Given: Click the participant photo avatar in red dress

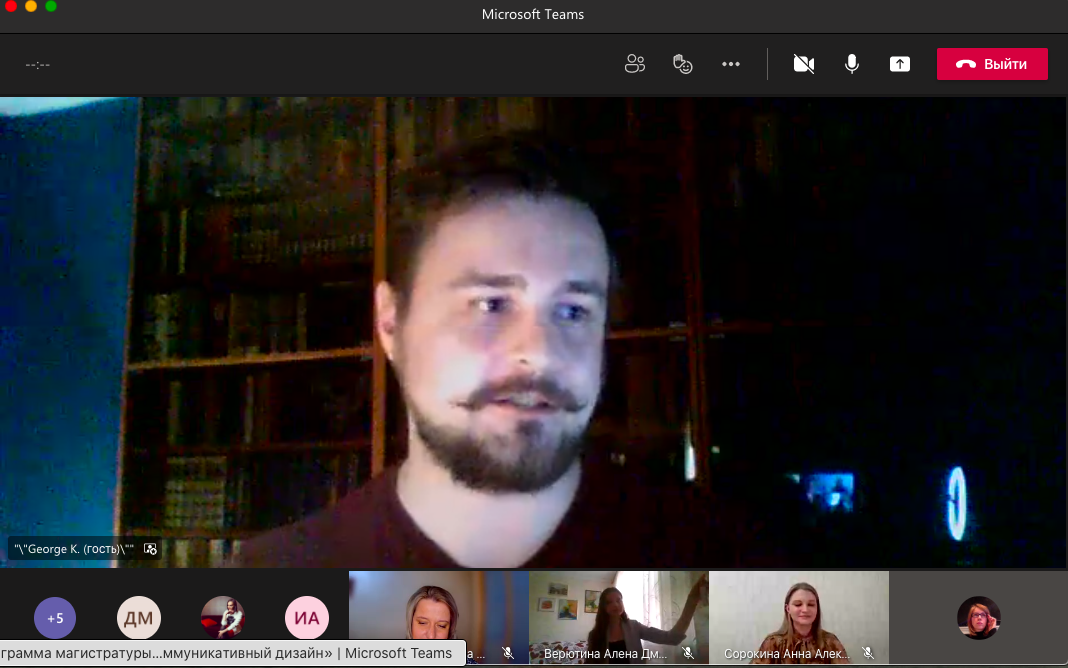Looking at the screenshot, I should pyautogui.click(x=223, y=618).
